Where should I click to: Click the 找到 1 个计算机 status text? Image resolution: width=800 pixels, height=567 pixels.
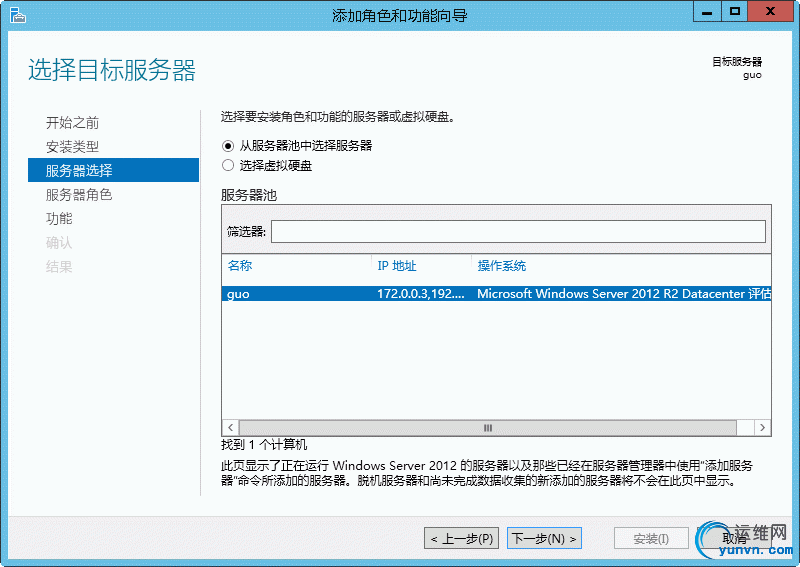[264, 445]
